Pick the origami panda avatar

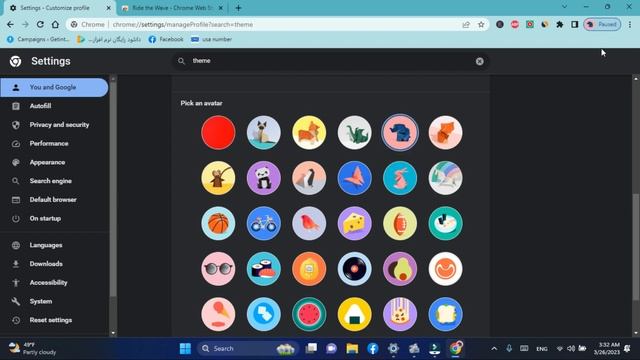(x=264, y=178)
